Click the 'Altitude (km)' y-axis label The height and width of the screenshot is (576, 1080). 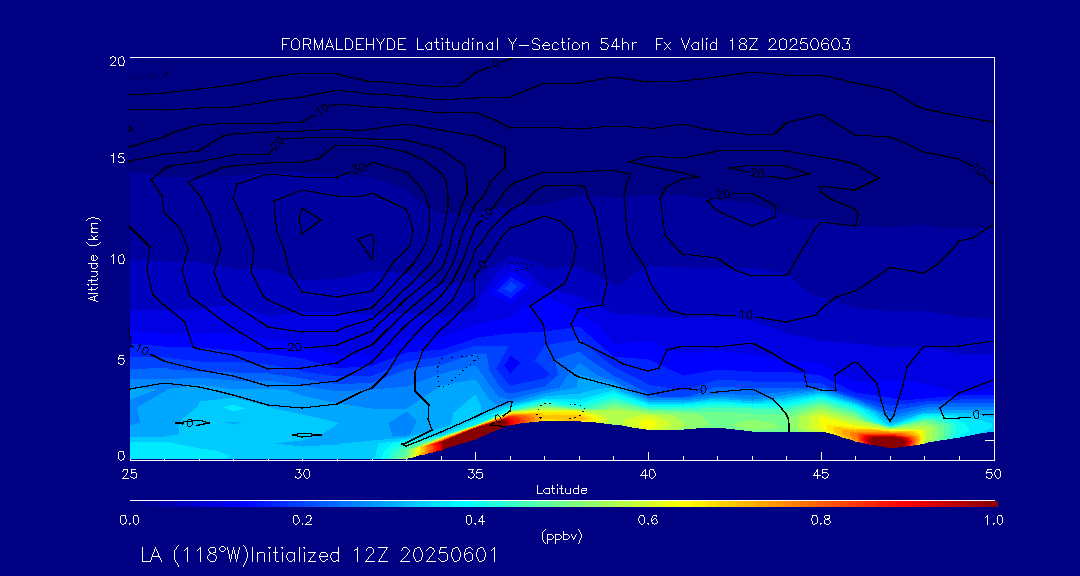pyautogui.click(x=92, y=258)
